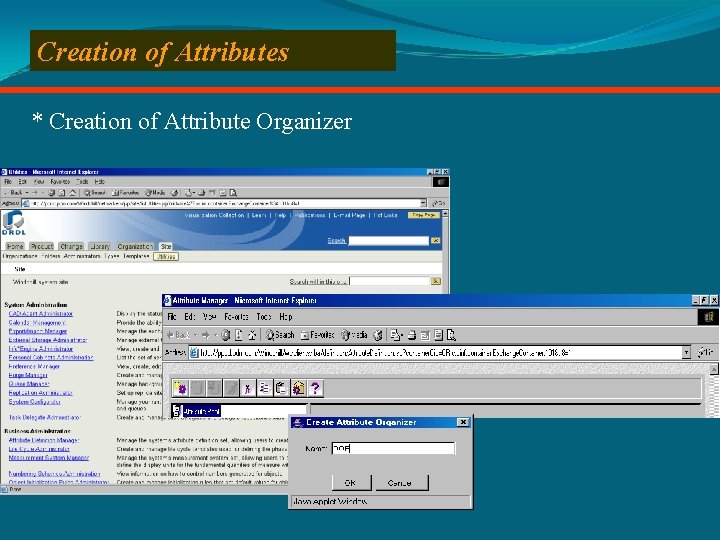Screen dimensions: 720x540
Task: Click the Home icon in the Utilities browser toolbar
Action: tap(72, 193)
